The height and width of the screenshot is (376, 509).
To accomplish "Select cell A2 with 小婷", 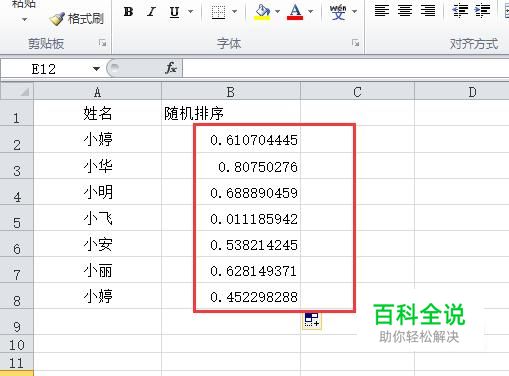I will coord(97,139).
